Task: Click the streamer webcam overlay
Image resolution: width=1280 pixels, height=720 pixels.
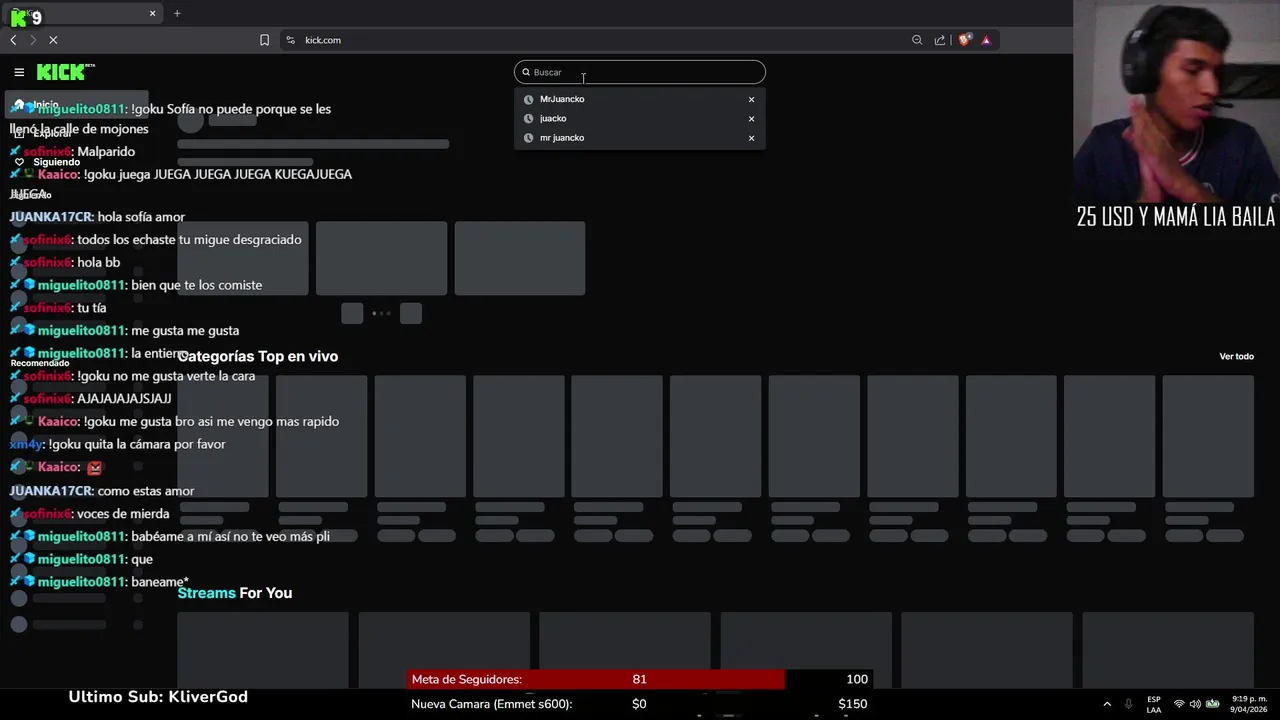Action: 1176,101
